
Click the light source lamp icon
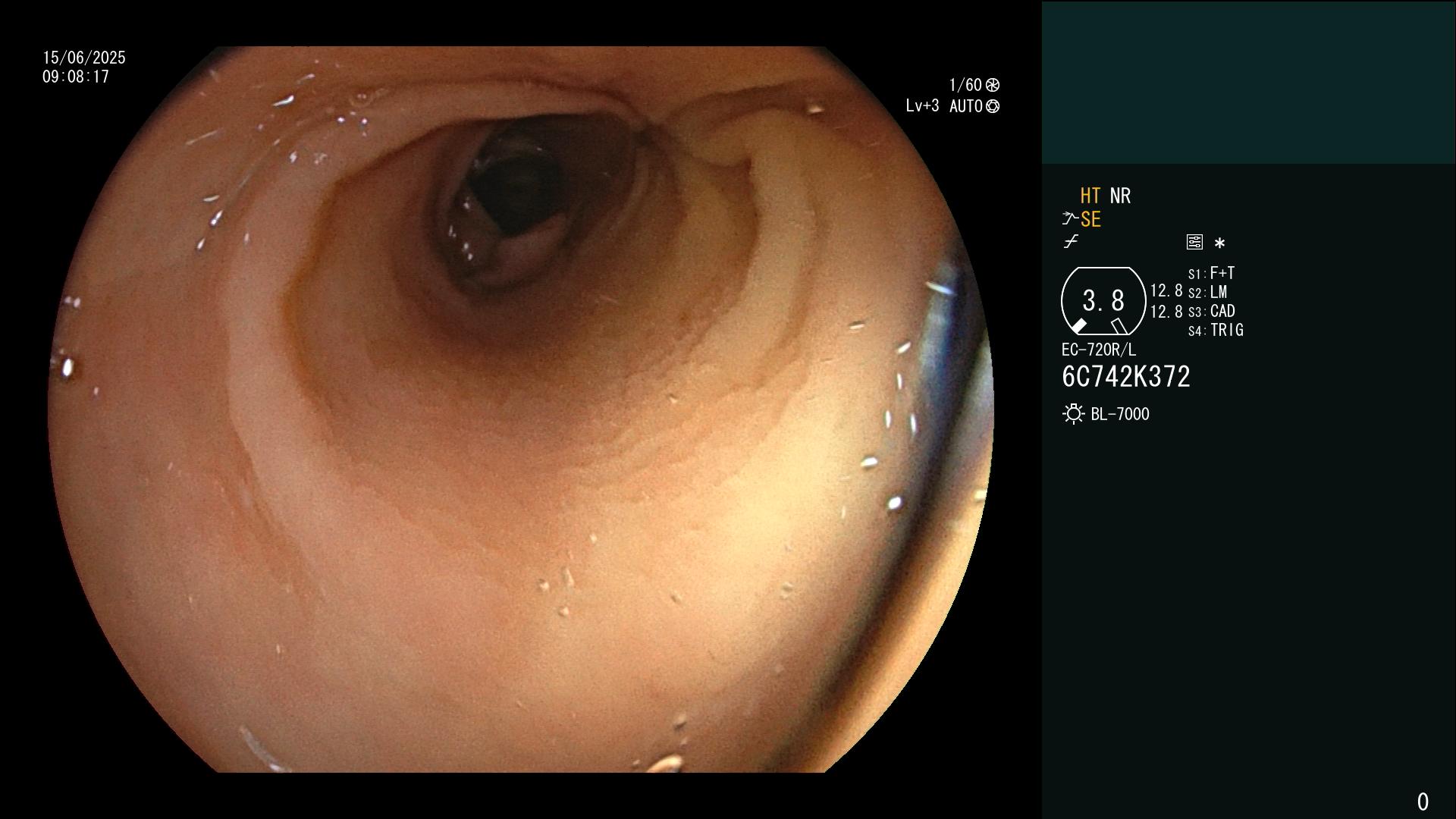coord(1073,414)
